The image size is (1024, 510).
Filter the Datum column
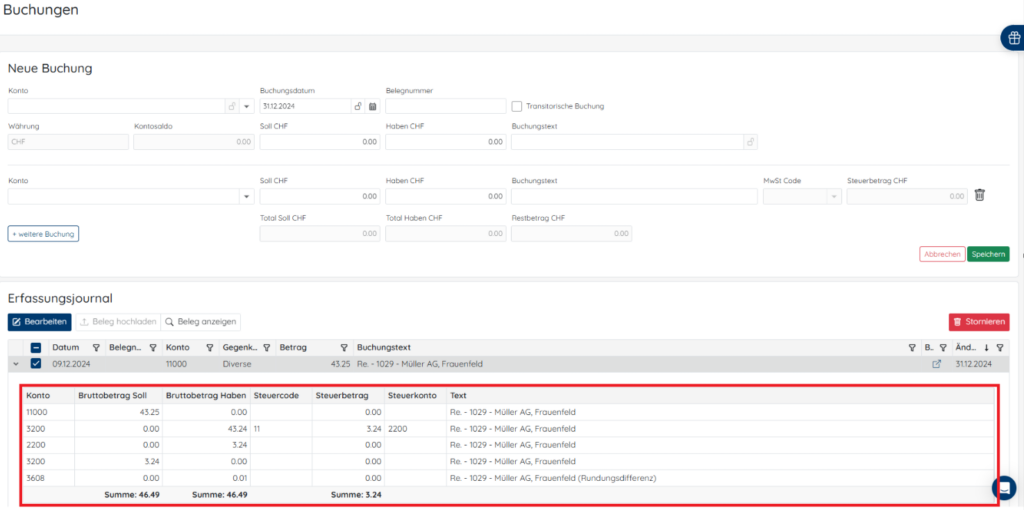96,347
